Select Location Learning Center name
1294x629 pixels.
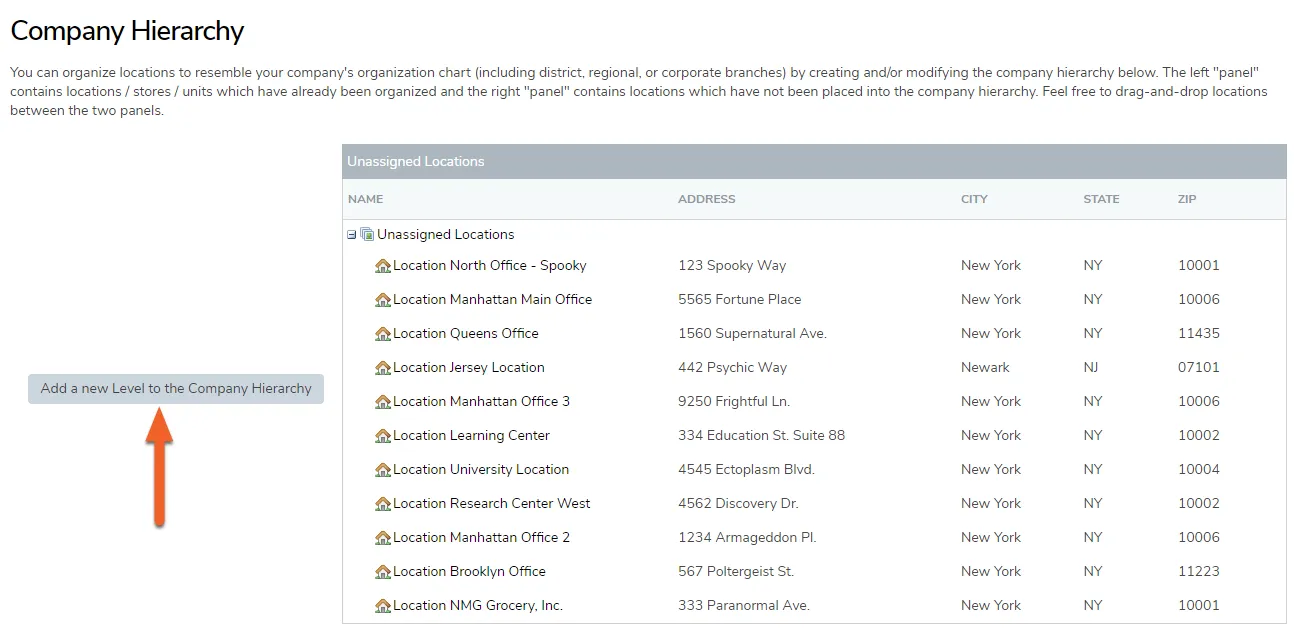(471, 436)
